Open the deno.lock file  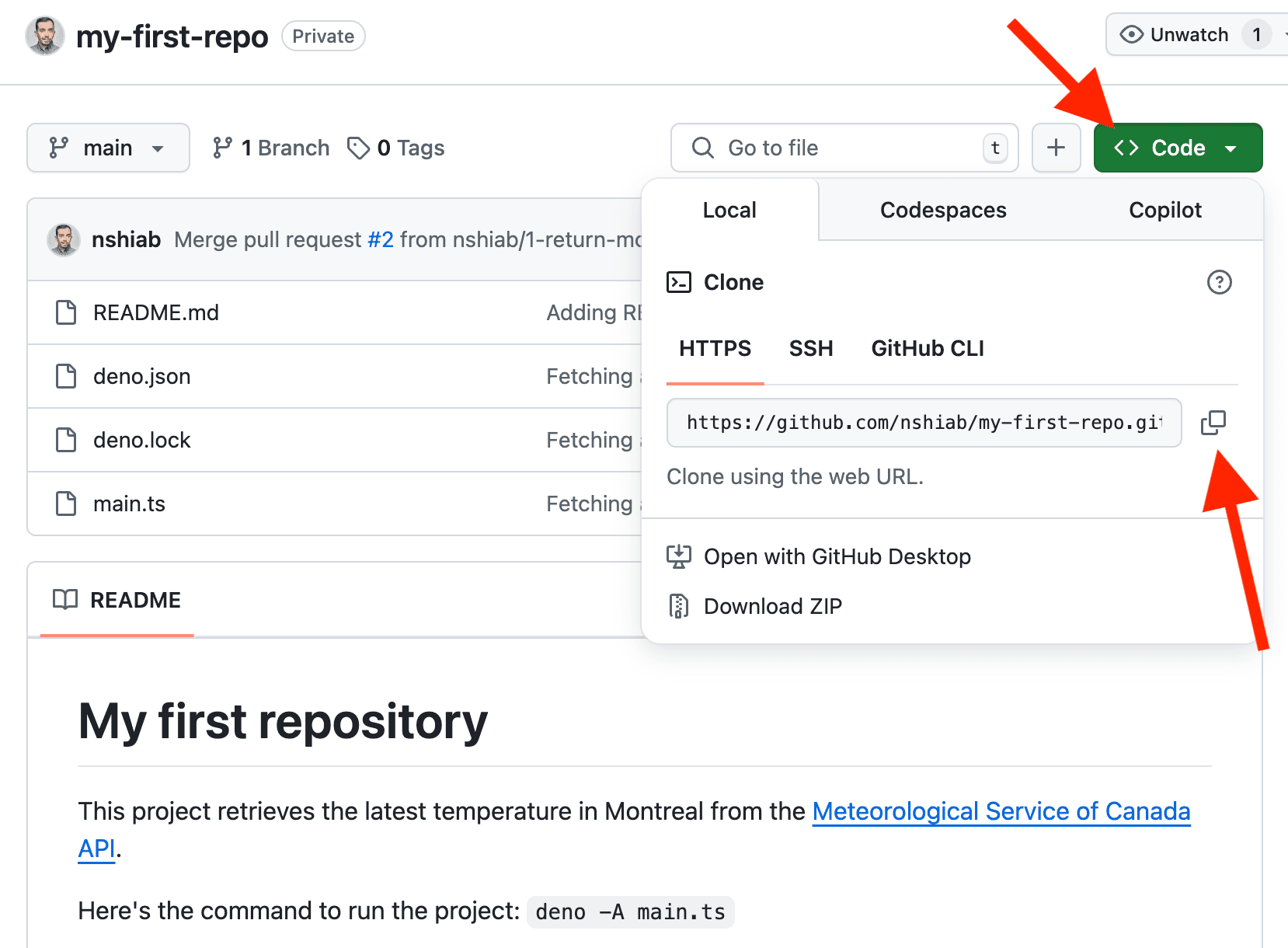[142, 440]
